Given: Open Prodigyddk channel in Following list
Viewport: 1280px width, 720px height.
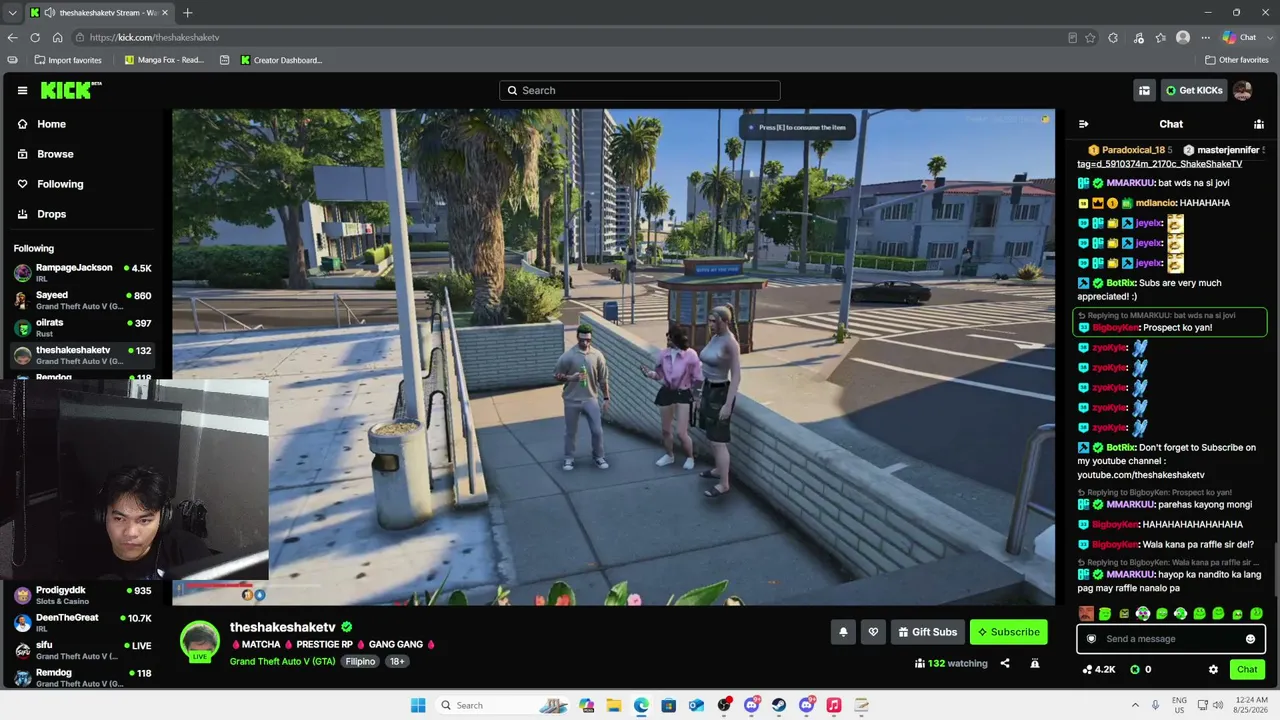Looking at the screenshot, I should point(83,595).
